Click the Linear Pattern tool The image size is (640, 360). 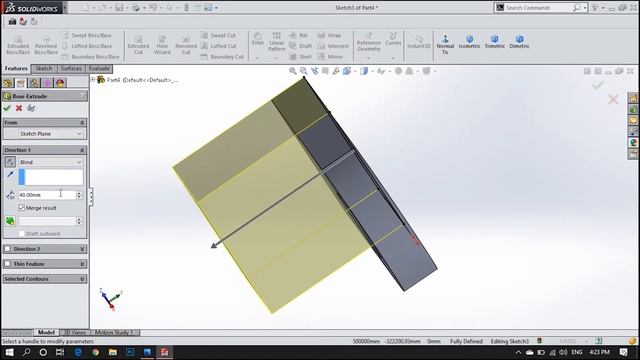click(276, 42)
